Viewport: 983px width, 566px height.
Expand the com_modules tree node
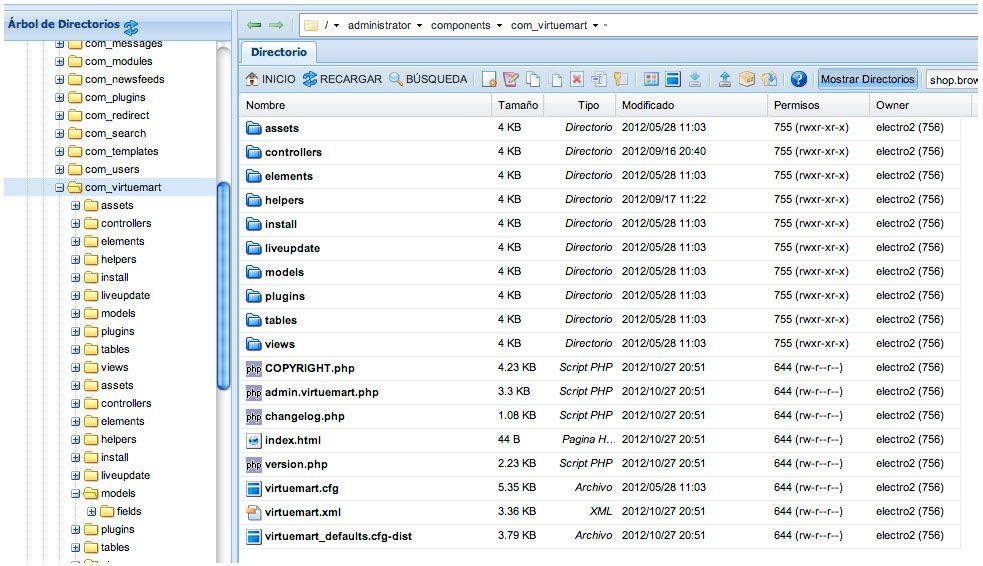(x=60, y=61)
